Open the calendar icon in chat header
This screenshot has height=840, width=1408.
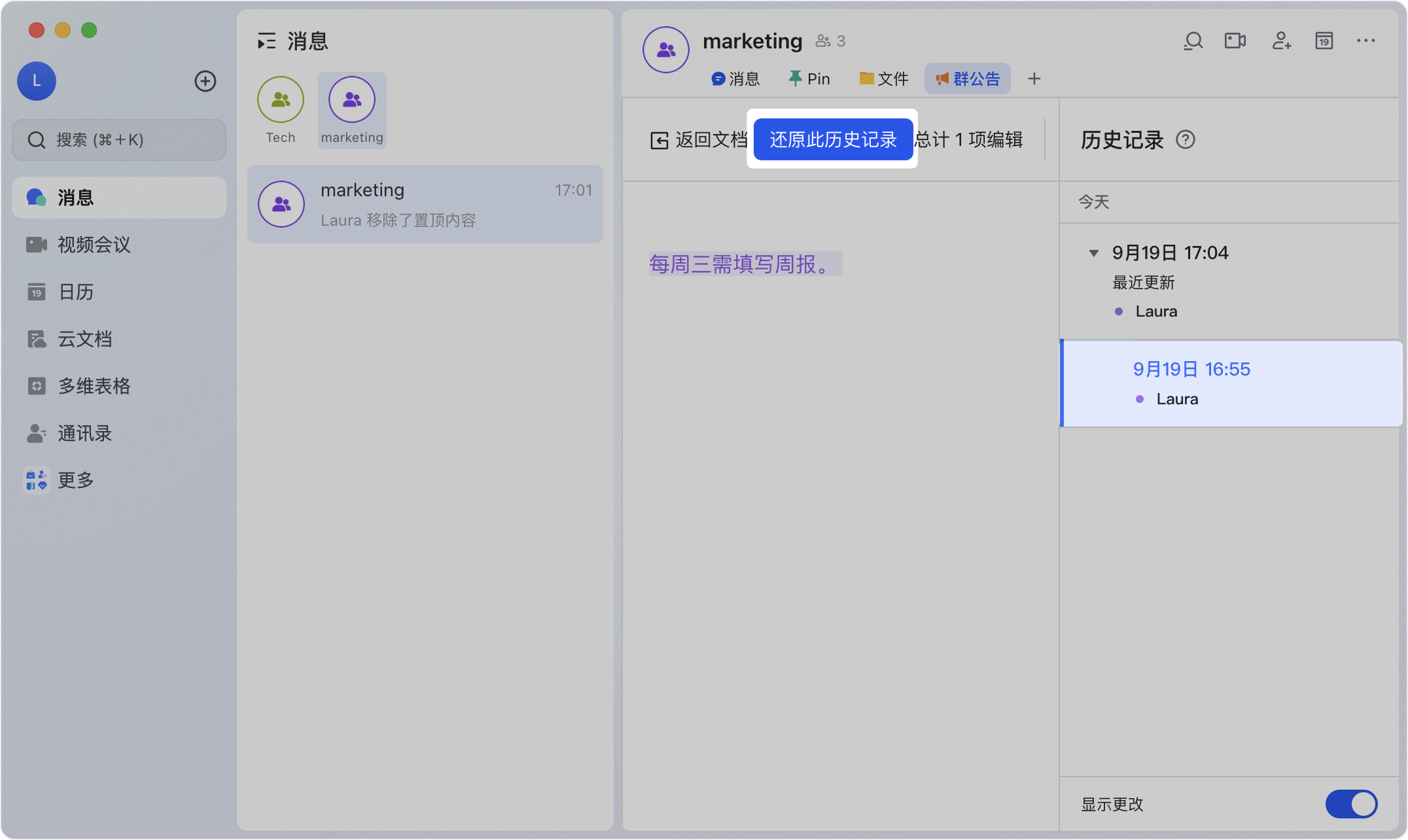pos(1324,41)
